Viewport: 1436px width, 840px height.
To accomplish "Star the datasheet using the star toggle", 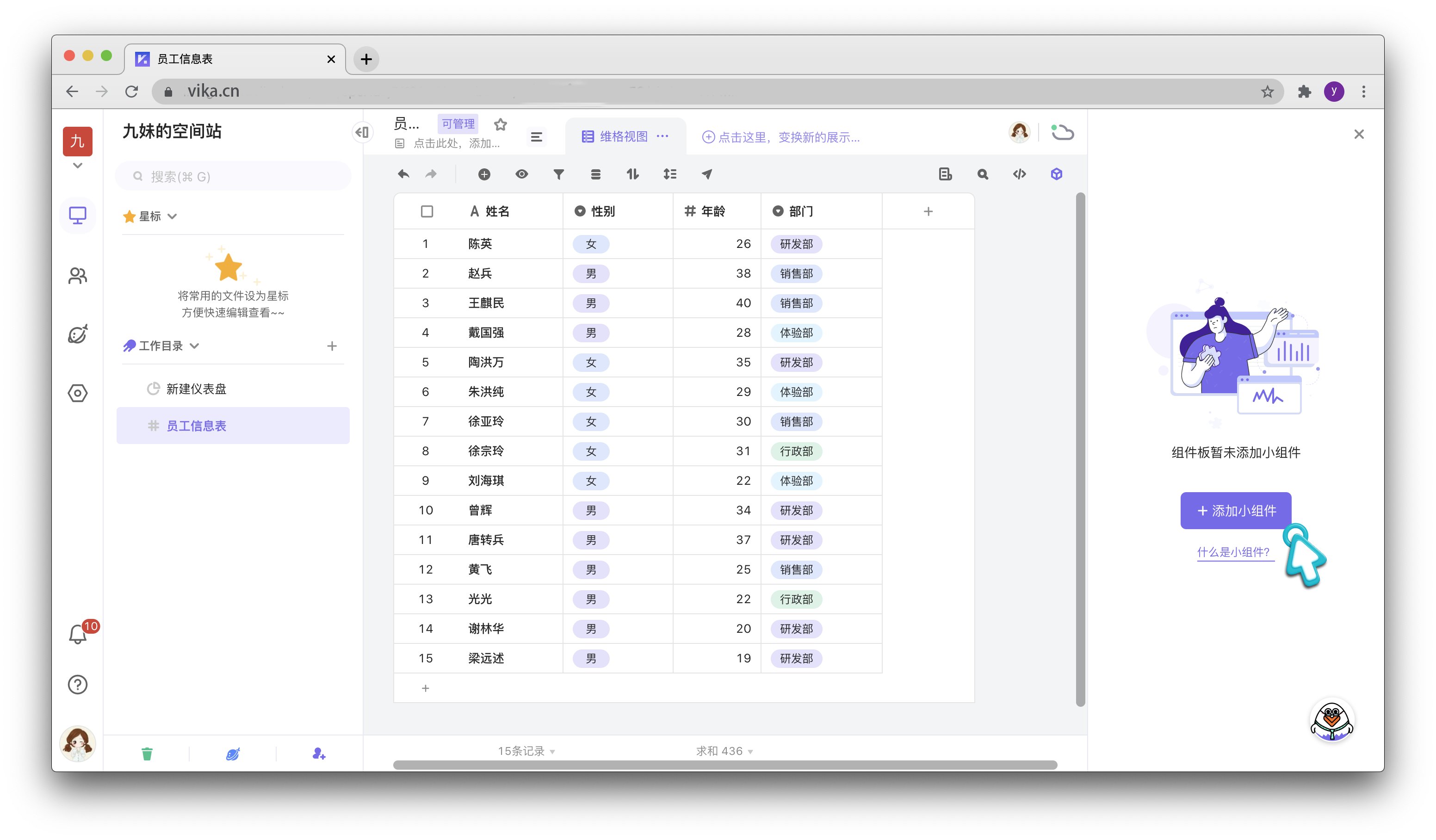I will (500, 124).
